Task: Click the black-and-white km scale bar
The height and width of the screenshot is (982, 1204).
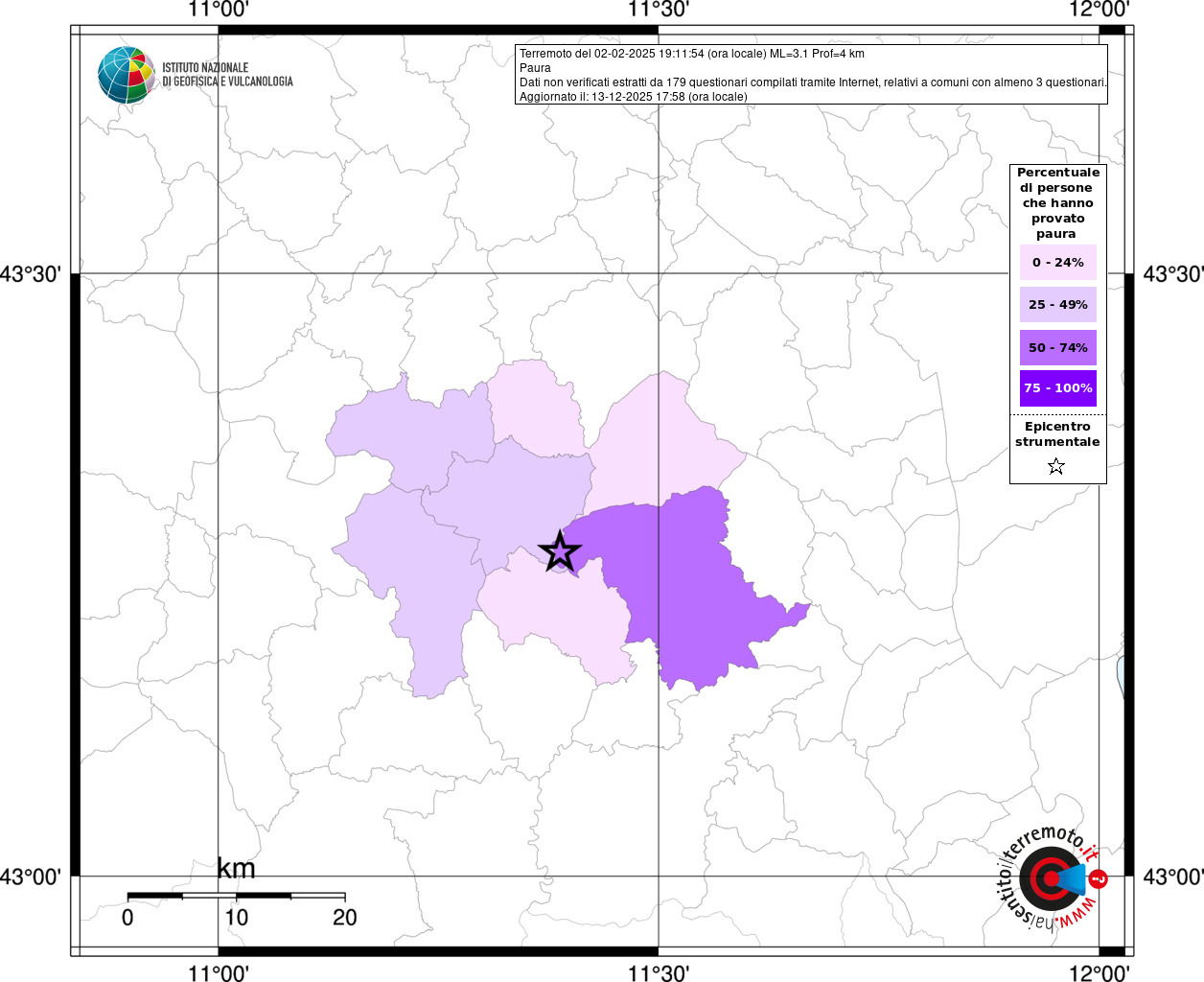Action: [236, 896]
